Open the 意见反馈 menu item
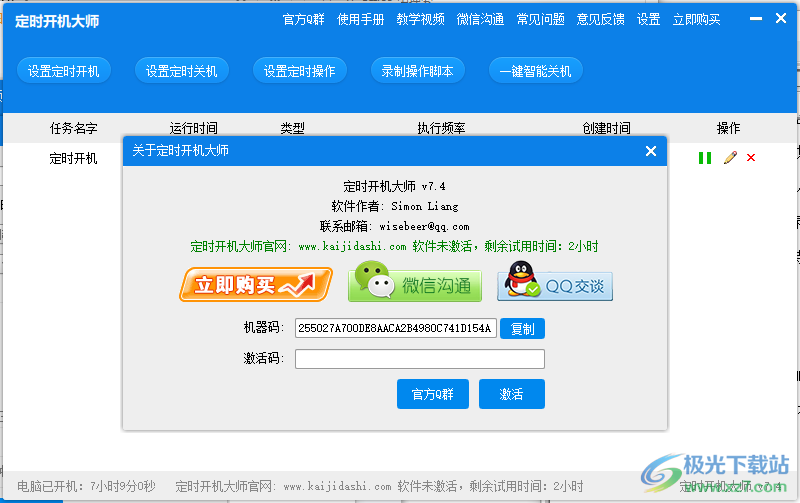800x503 pixels. 601,20
